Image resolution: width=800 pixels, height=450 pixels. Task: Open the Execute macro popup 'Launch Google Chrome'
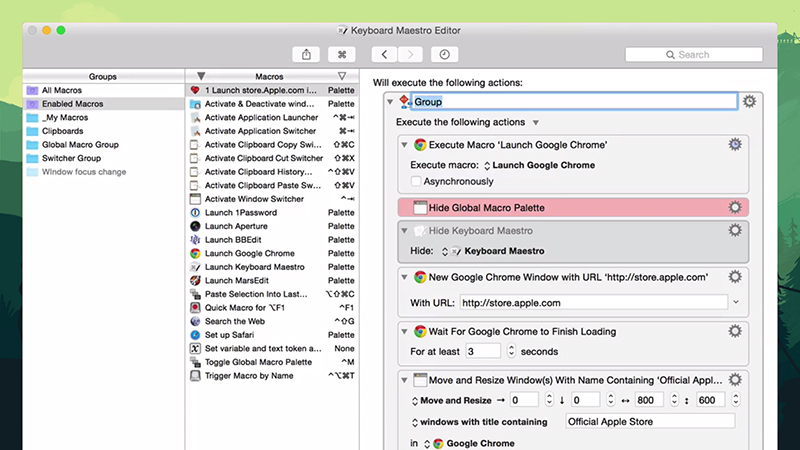point(539,165)
